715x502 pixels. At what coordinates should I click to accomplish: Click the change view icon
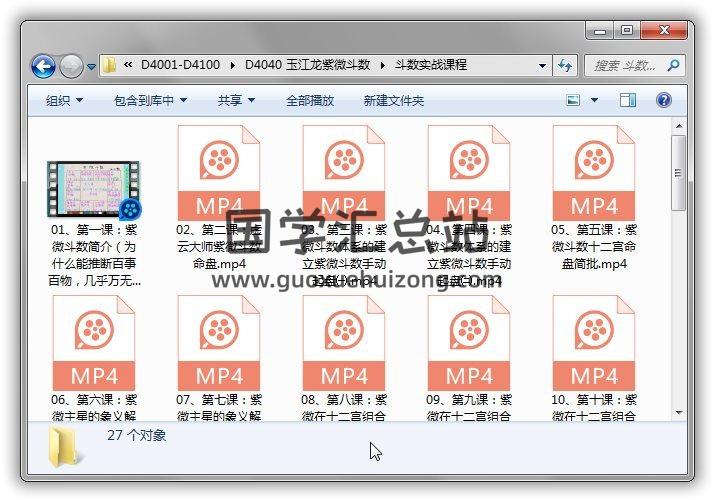(x=573, y=100)
